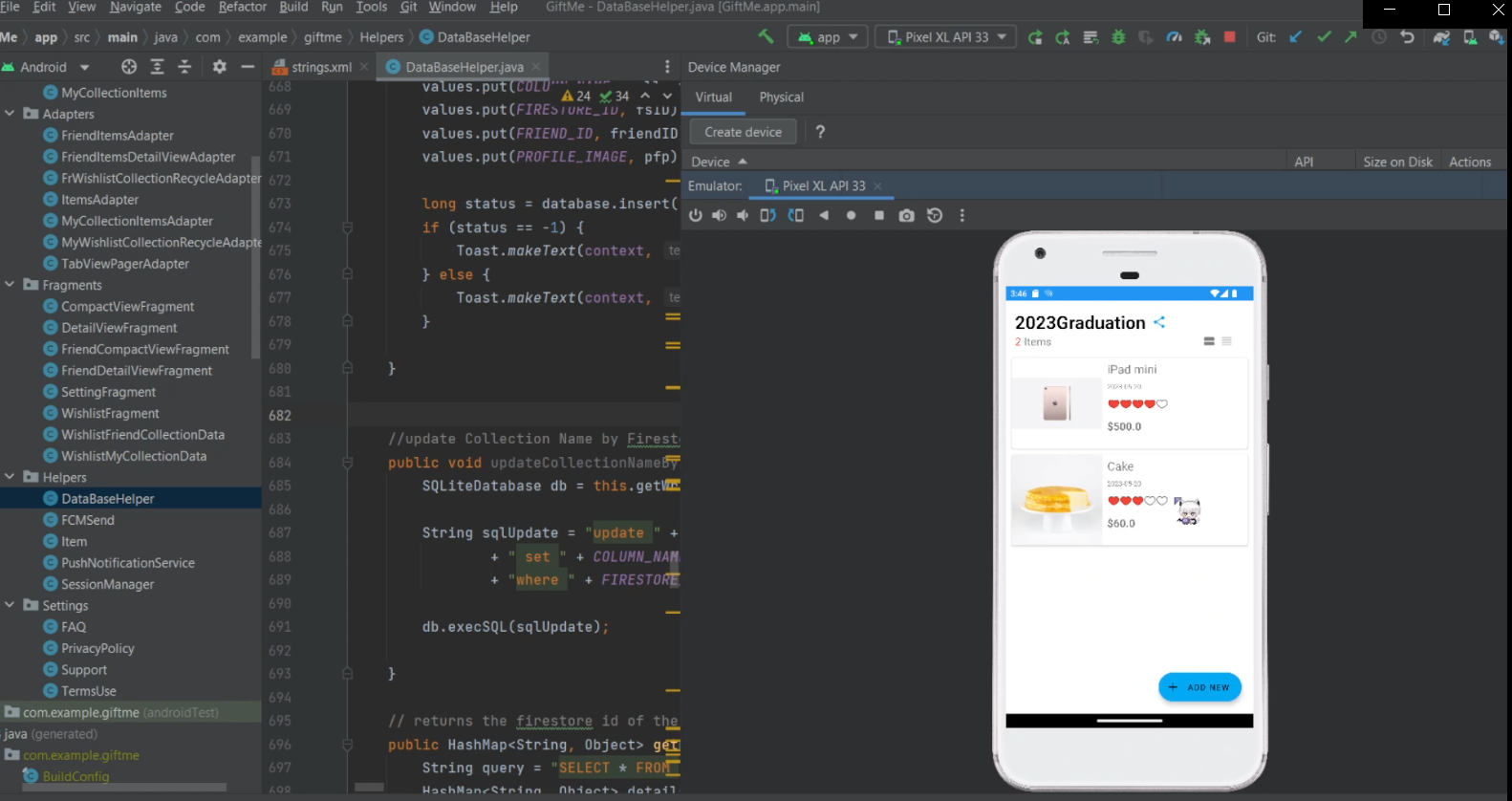Open the Android project view dropdown

[x=46, y=67]
